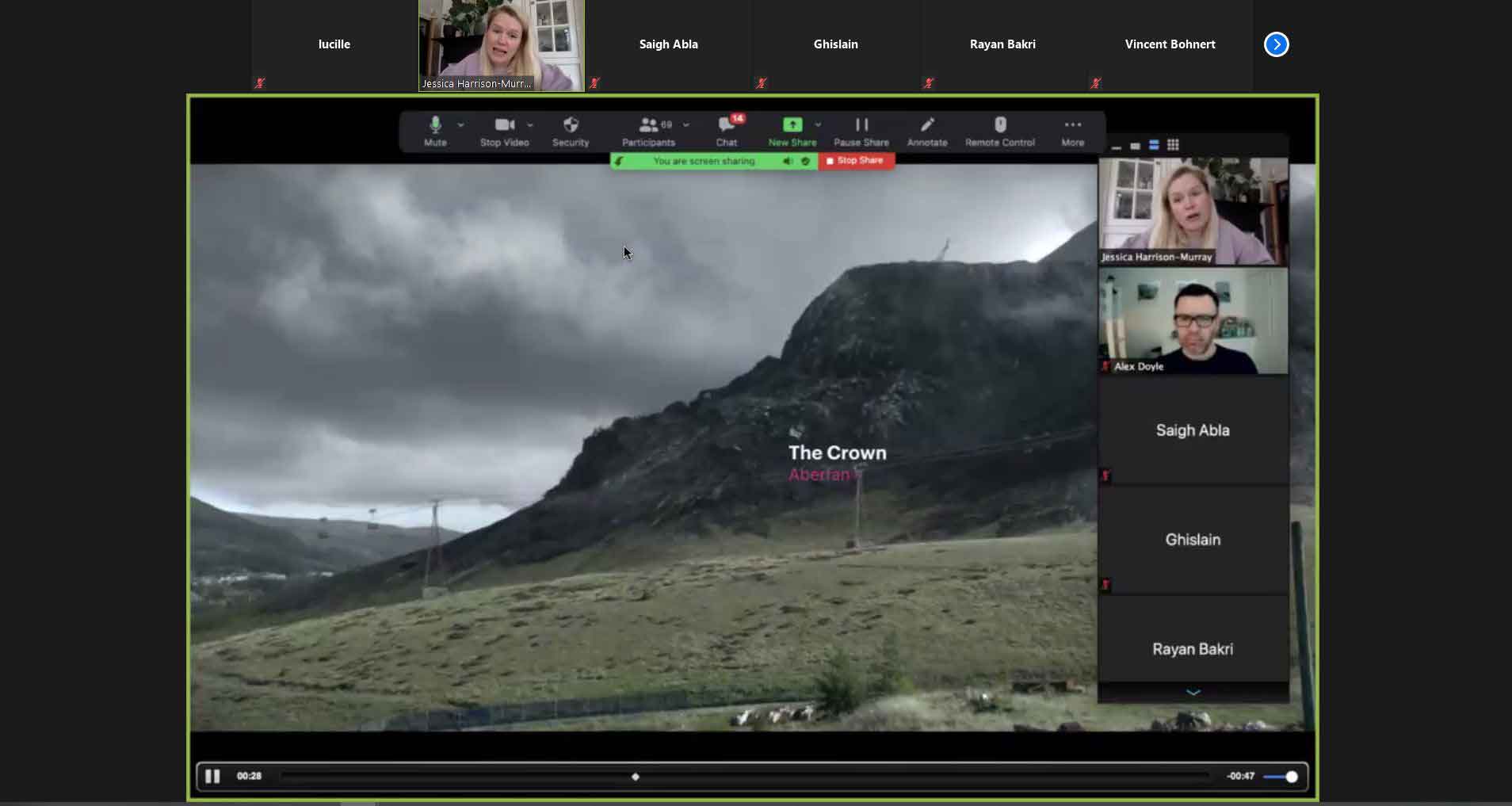Pause the video playback
Screen dimensions: 1512x806
pyautogui.click(x=212, y=776)
